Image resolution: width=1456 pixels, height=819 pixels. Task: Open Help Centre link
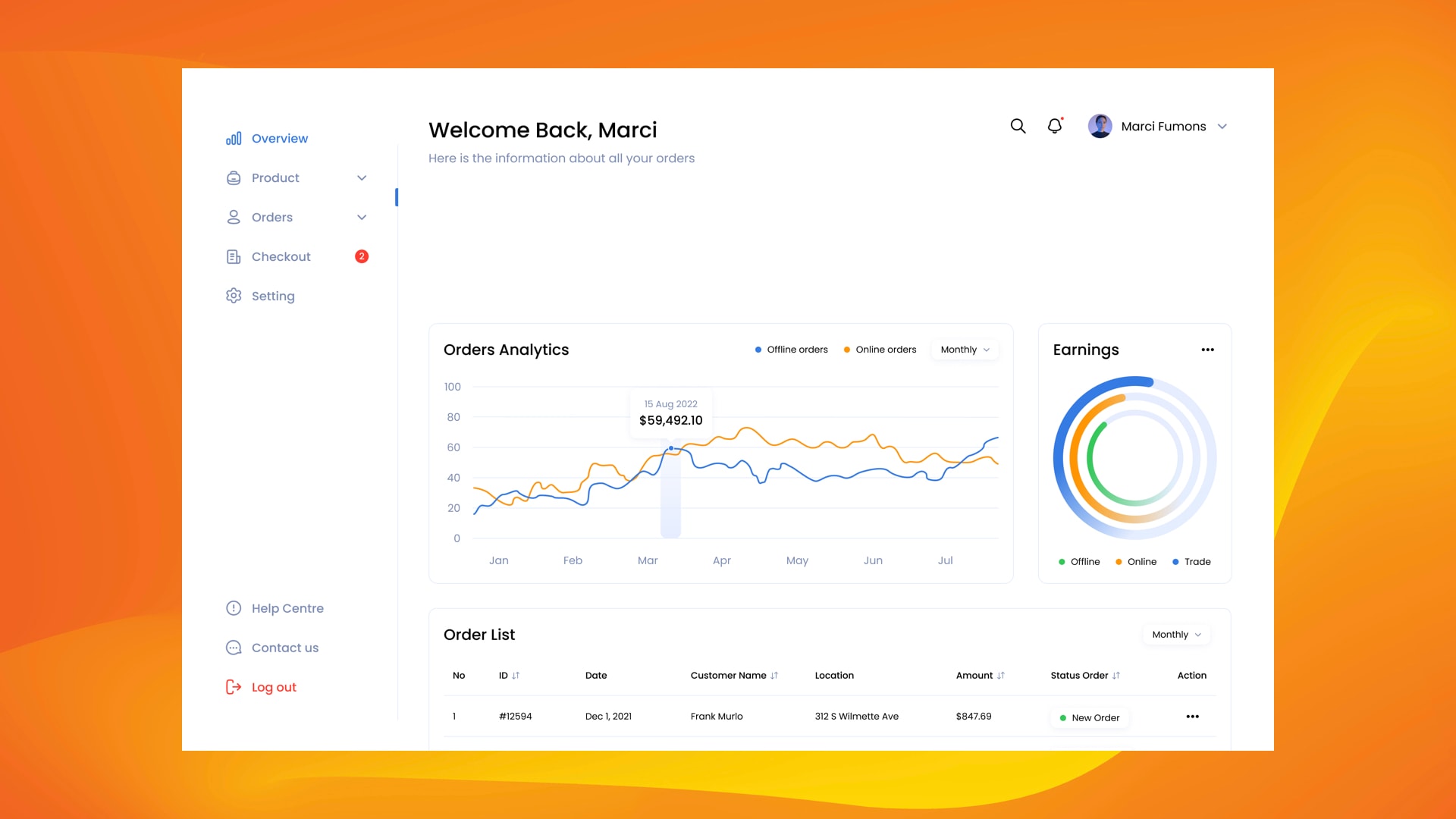pyautogui.click(x=287, y=608)
